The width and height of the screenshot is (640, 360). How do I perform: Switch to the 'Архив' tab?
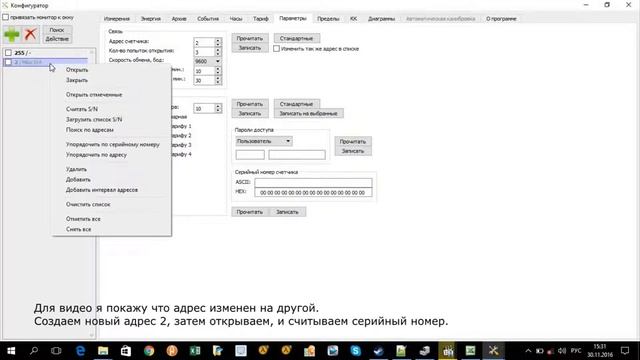[x=179, y=19]
